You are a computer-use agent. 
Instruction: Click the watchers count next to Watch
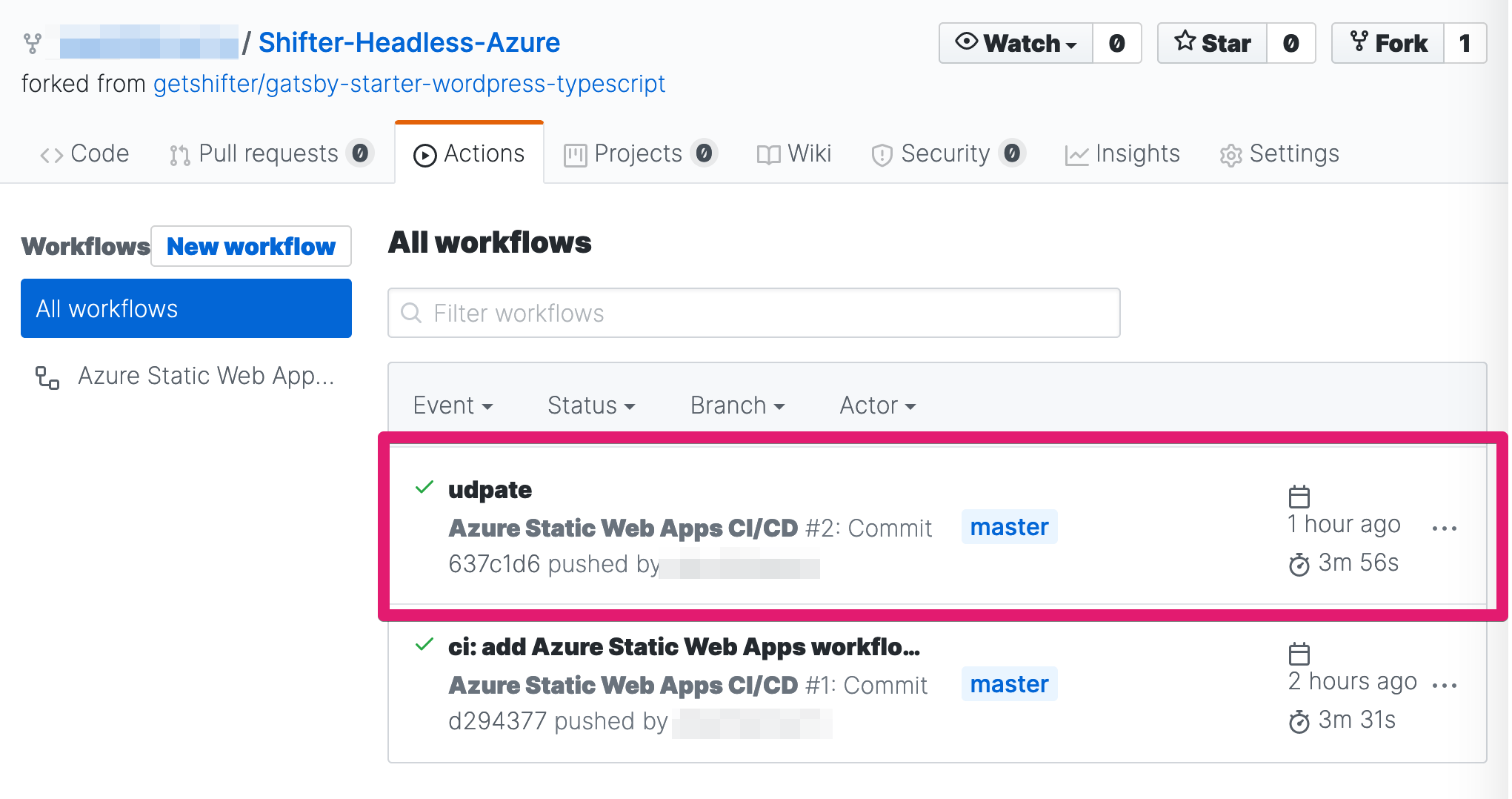point(1117,43)
